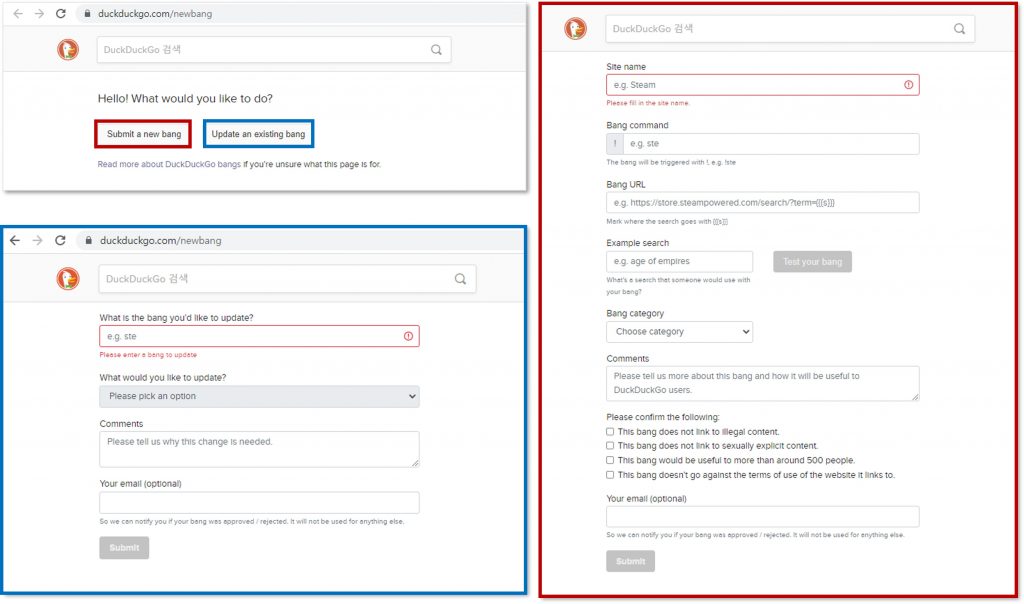Viewport: 1024px width, 604px height.
Task: Click address bar URL in top browser window
Action: [x=155, y=14]
